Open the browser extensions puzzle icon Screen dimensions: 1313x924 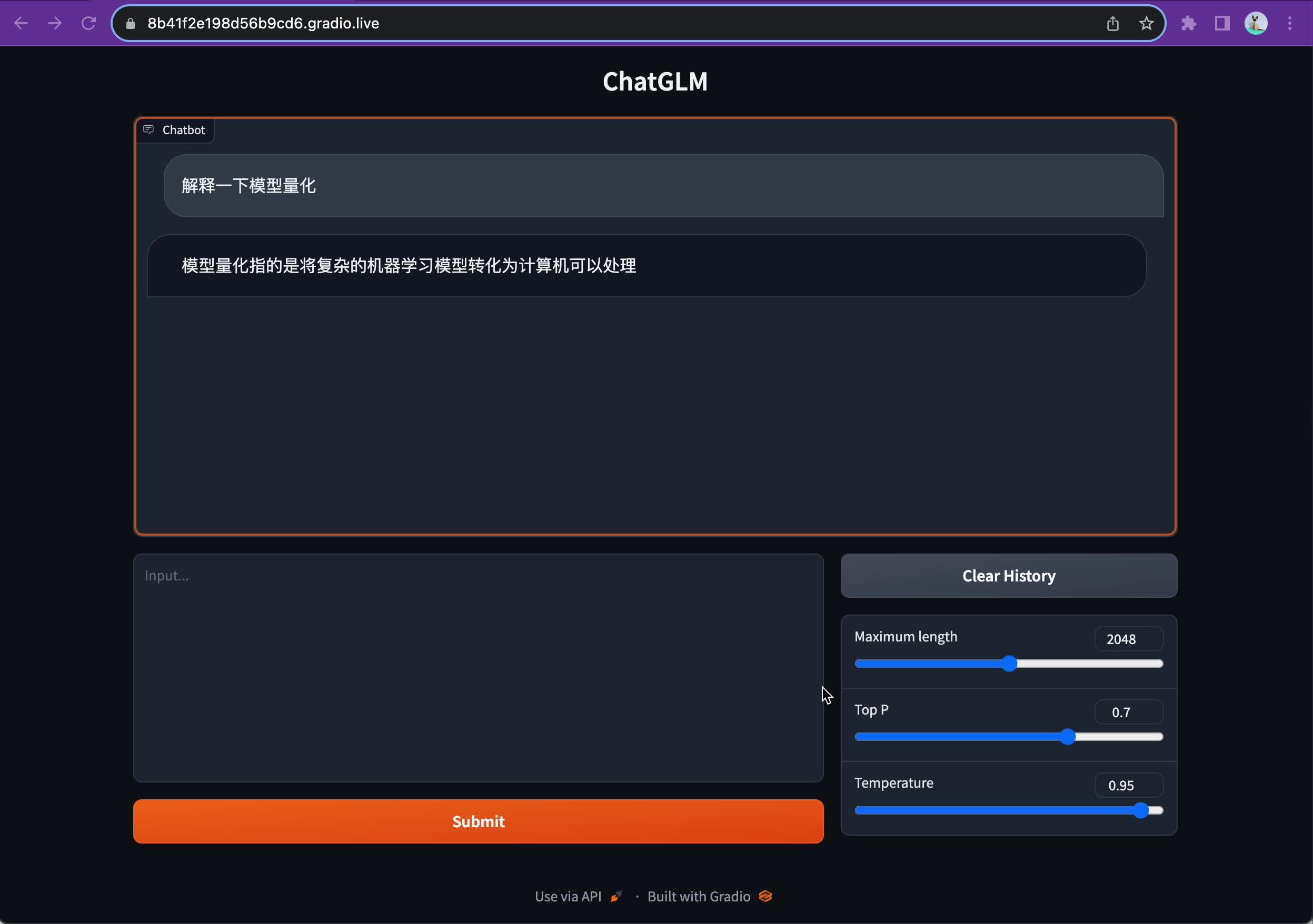pyautogui.click(x=1188, y=24)
